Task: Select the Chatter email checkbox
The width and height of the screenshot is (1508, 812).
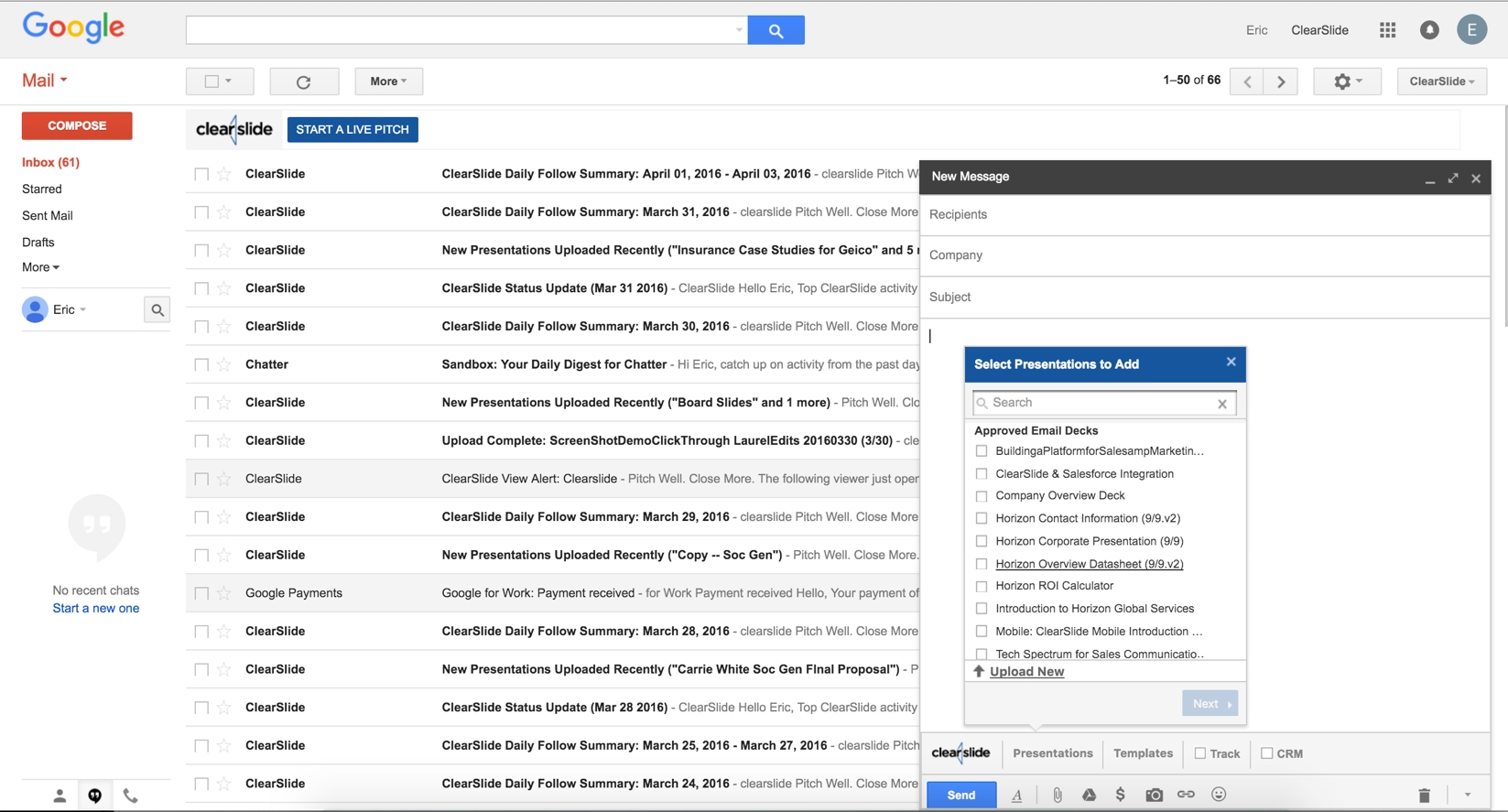Action: point(201,364)
